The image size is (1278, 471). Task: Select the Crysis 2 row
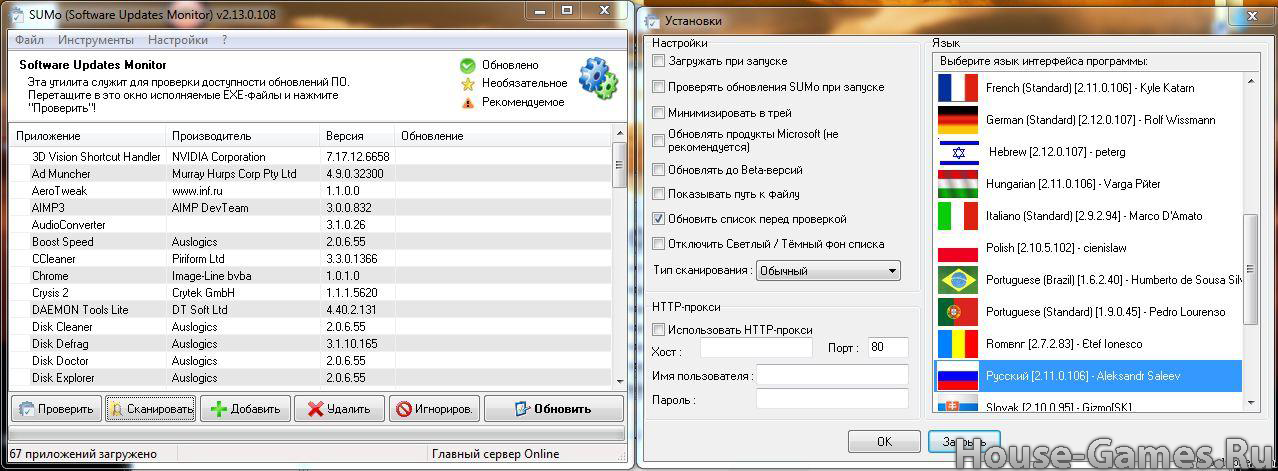(310, 293)
